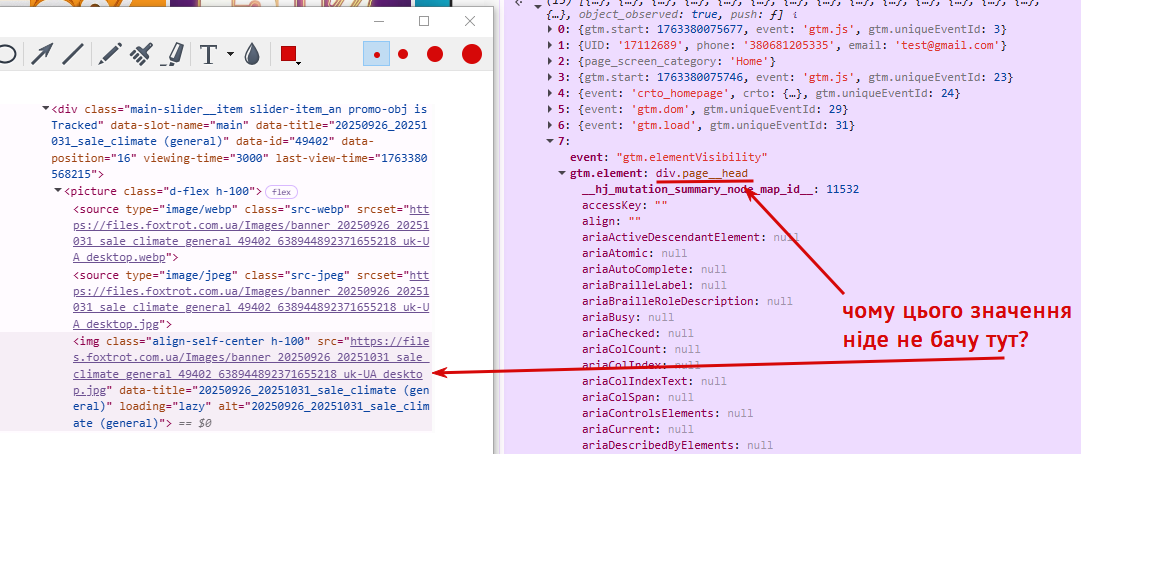Open the red color picker swatch
1162x577 pixels.
click(x=289, y=54)
